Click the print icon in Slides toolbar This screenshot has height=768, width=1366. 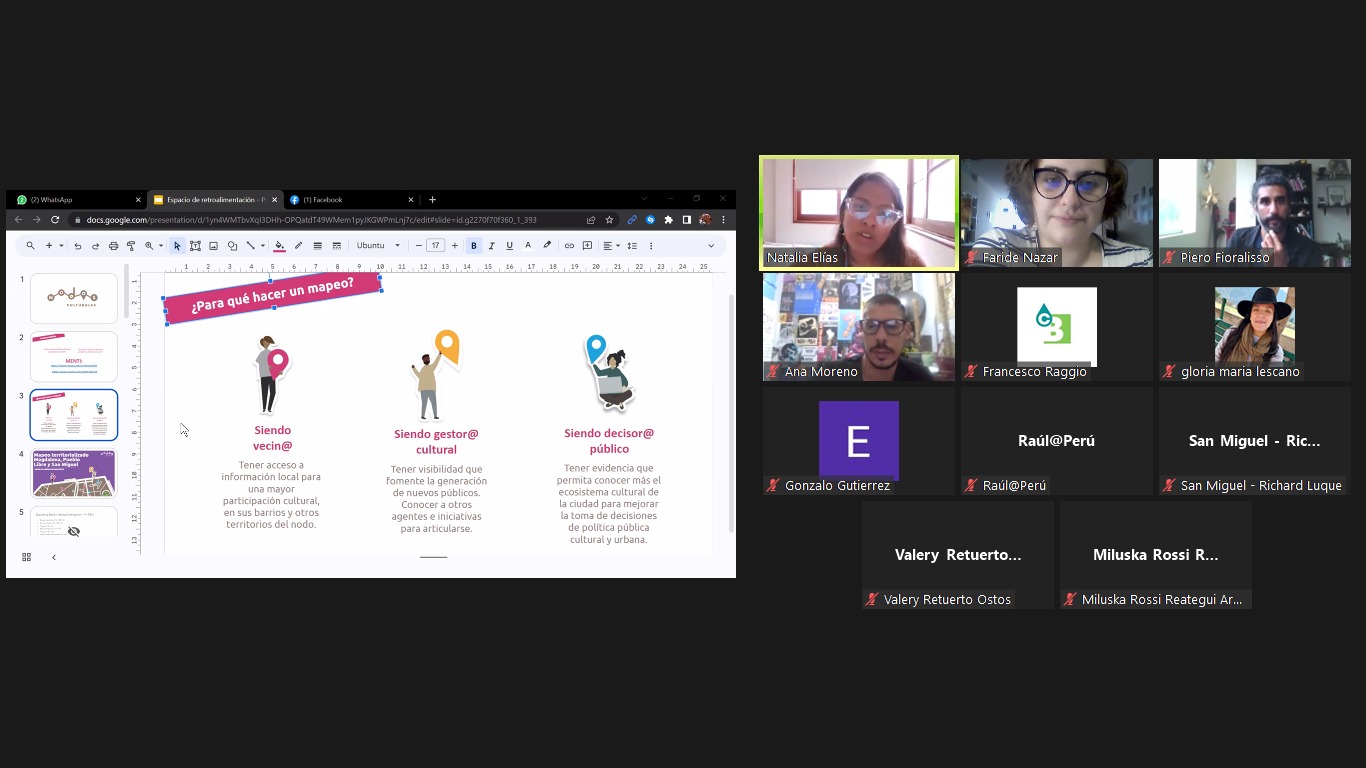[113, 246]
